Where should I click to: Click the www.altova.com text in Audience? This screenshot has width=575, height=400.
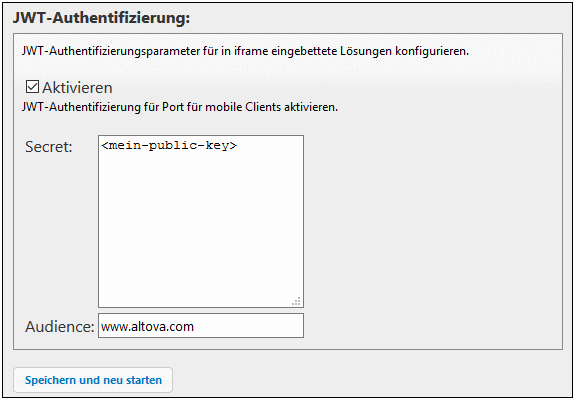(x=147, y=326)
